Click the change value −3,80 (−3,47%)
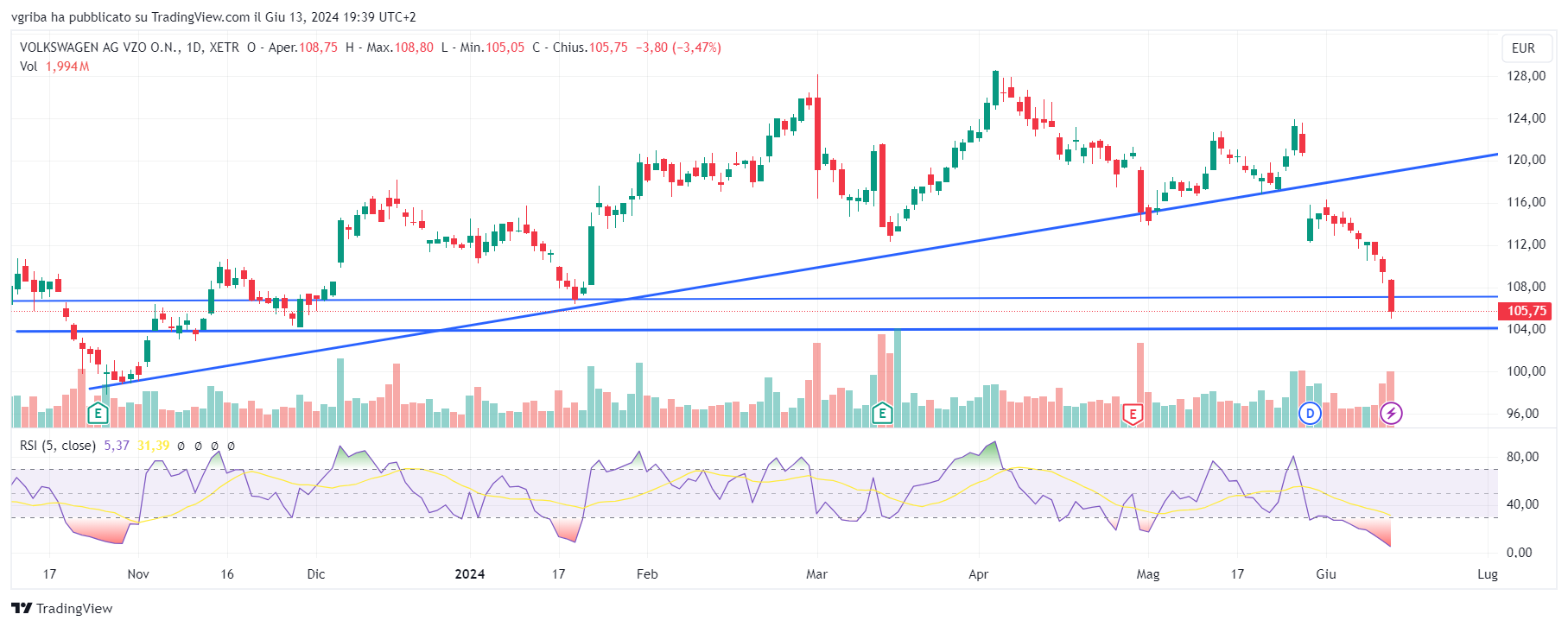 678,47
